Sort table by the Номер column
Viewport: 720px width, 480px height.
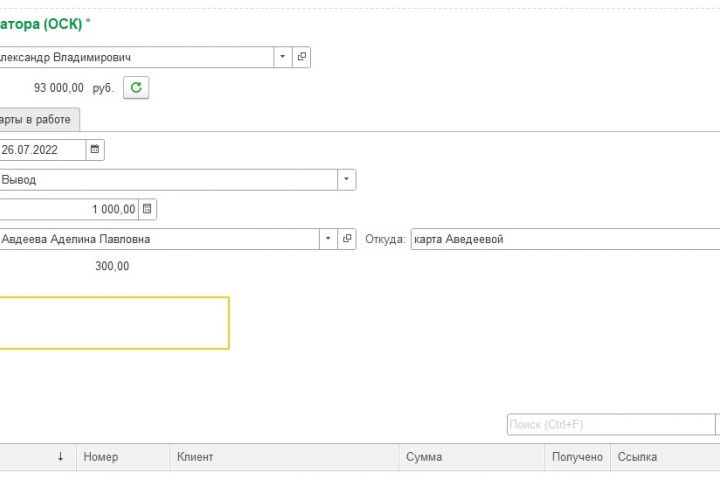tap(101, 457)
